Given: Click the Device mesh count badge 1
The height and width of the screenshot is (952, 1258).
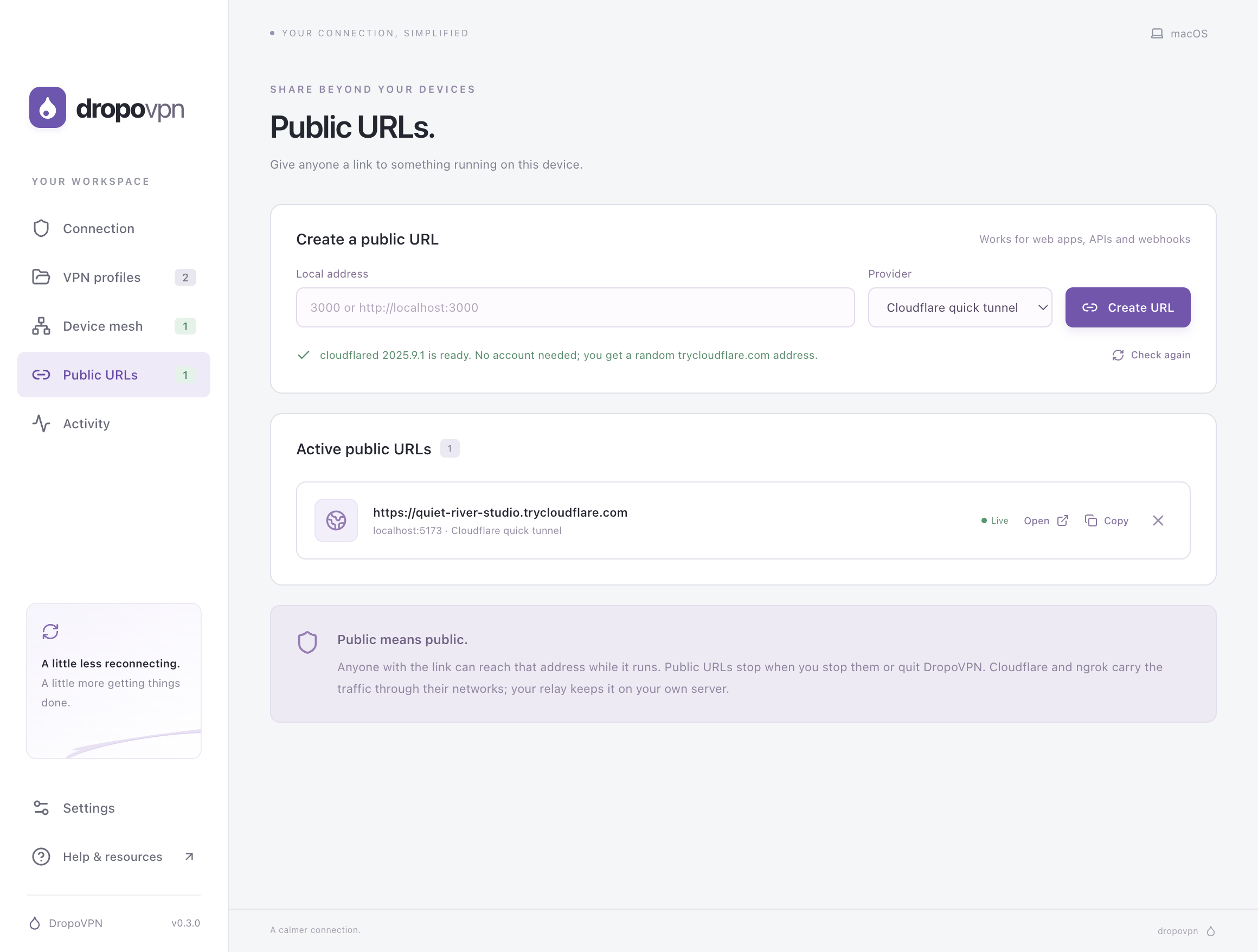Looking at the screenshot, I should pyautogui.click(x=185, y=326).
